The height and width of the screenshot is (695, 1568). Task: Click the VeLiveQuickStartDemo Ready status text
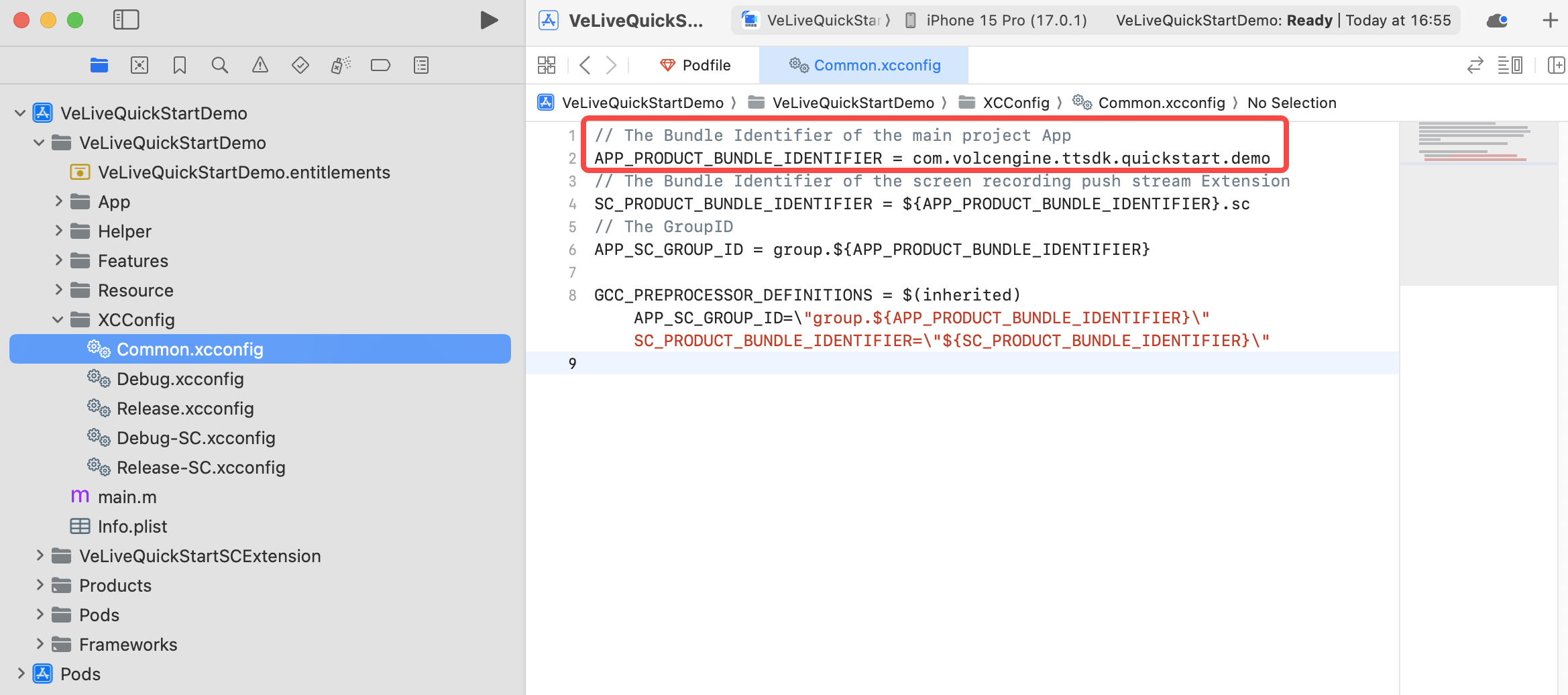tap(1283, 20)
